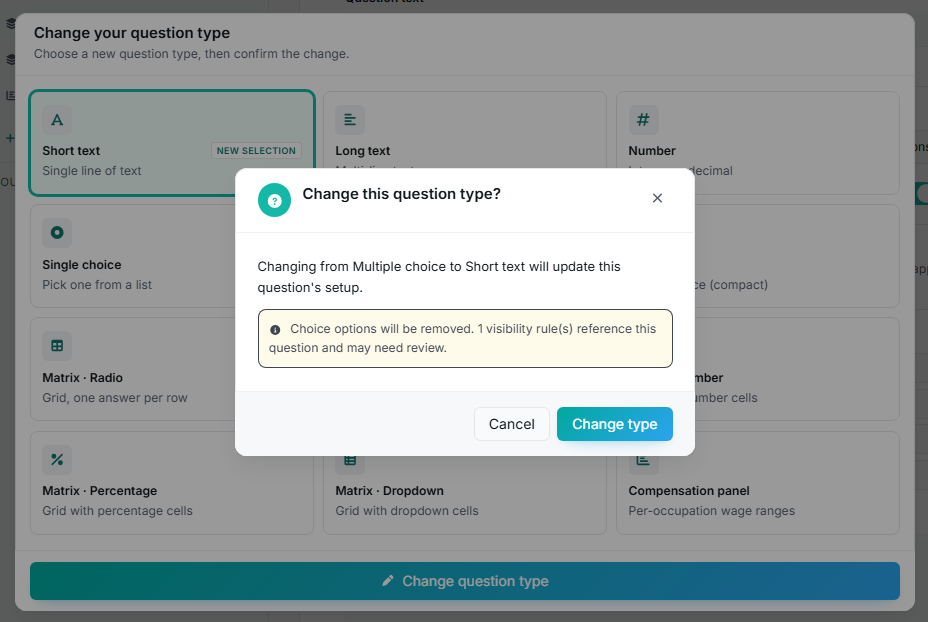
Task: Click 'Pick one from a list' description
Action: pos(97,285)
